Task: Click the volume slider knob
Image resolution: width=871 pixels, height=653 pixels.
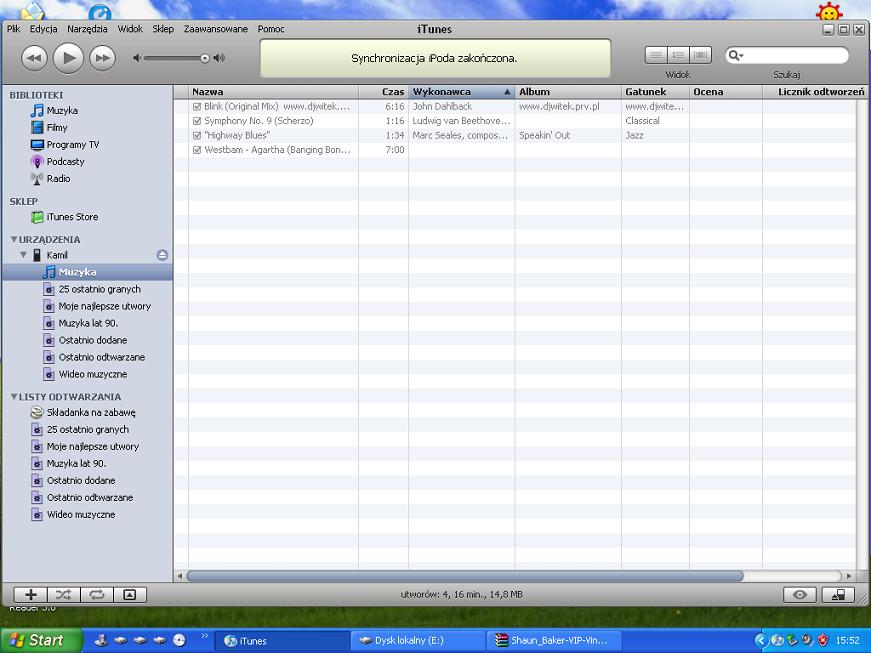Action: pos(205,58)
